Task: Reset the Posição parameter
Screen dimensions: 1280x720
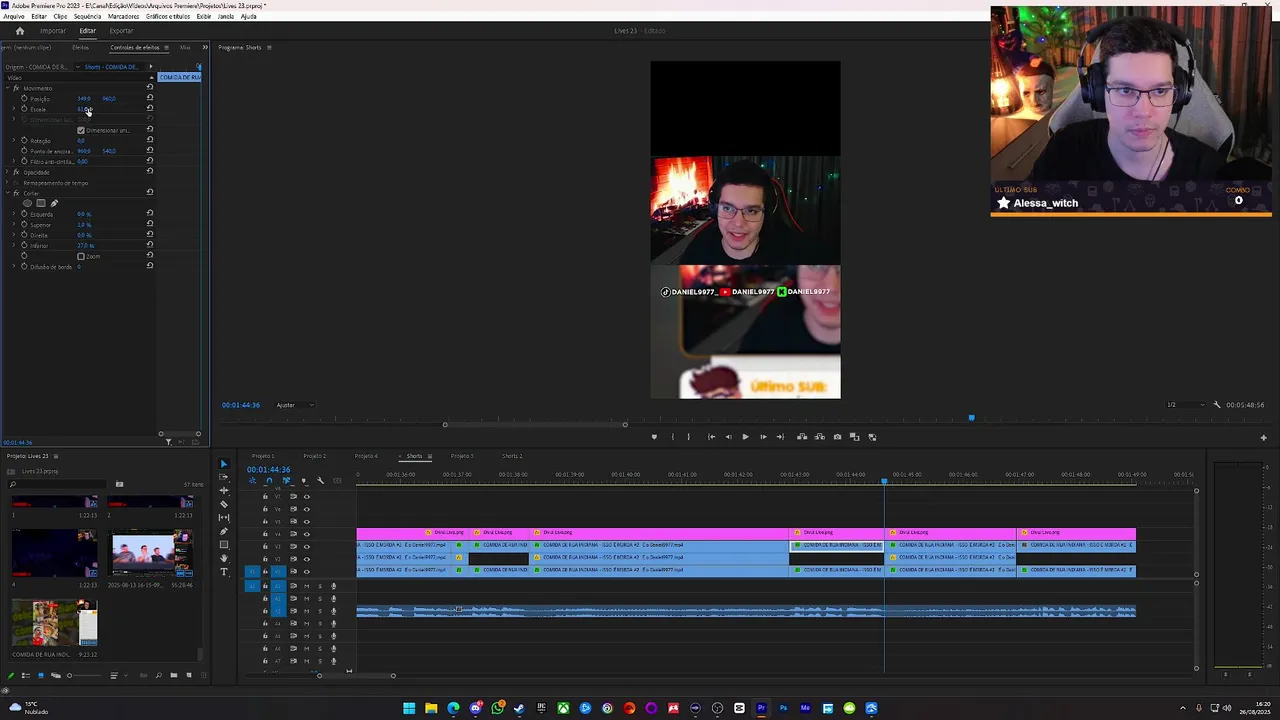Action: click(150, 98)
